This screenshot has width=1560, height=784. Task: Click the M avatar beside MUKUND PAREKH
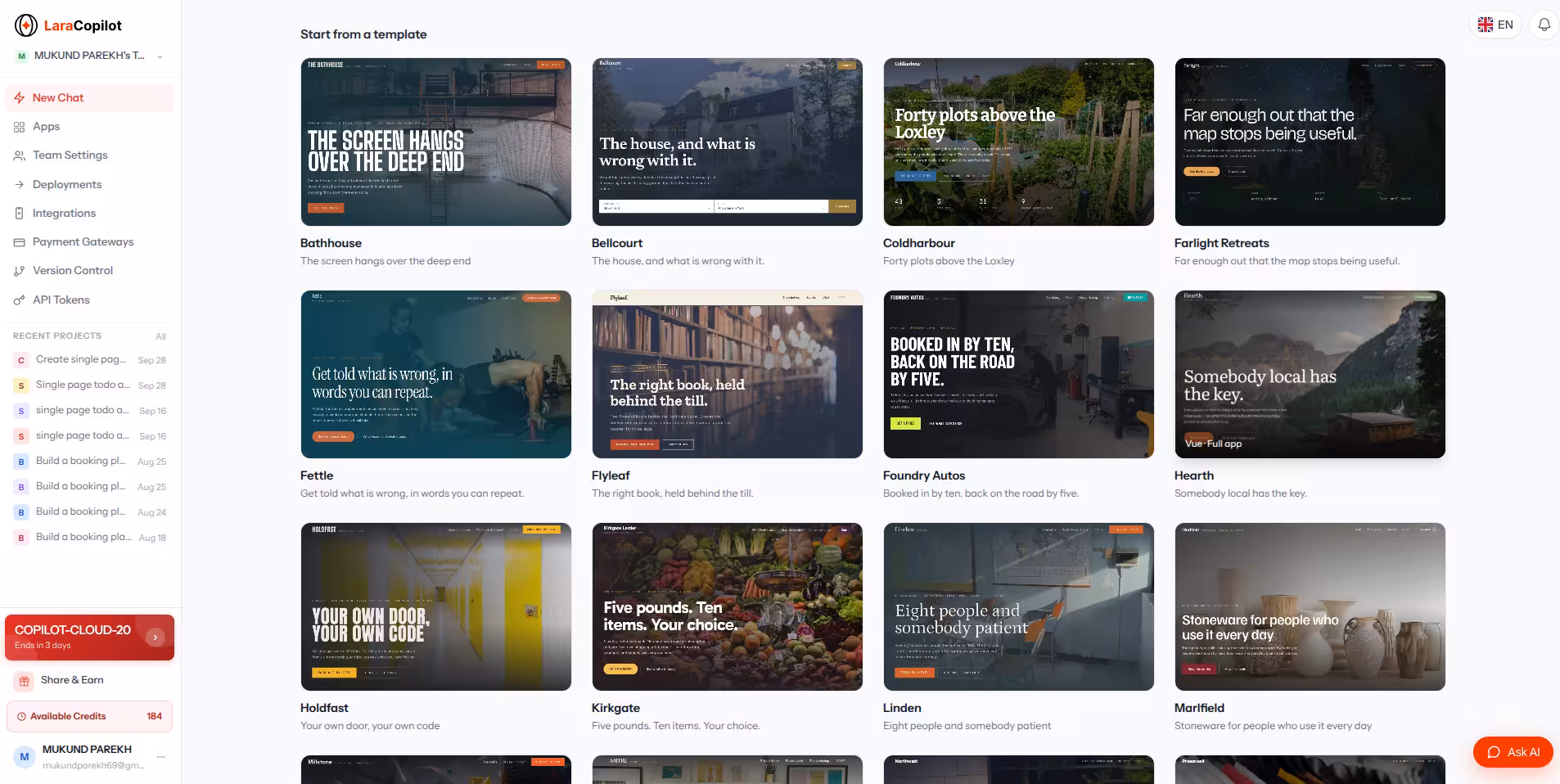[25, 757]
